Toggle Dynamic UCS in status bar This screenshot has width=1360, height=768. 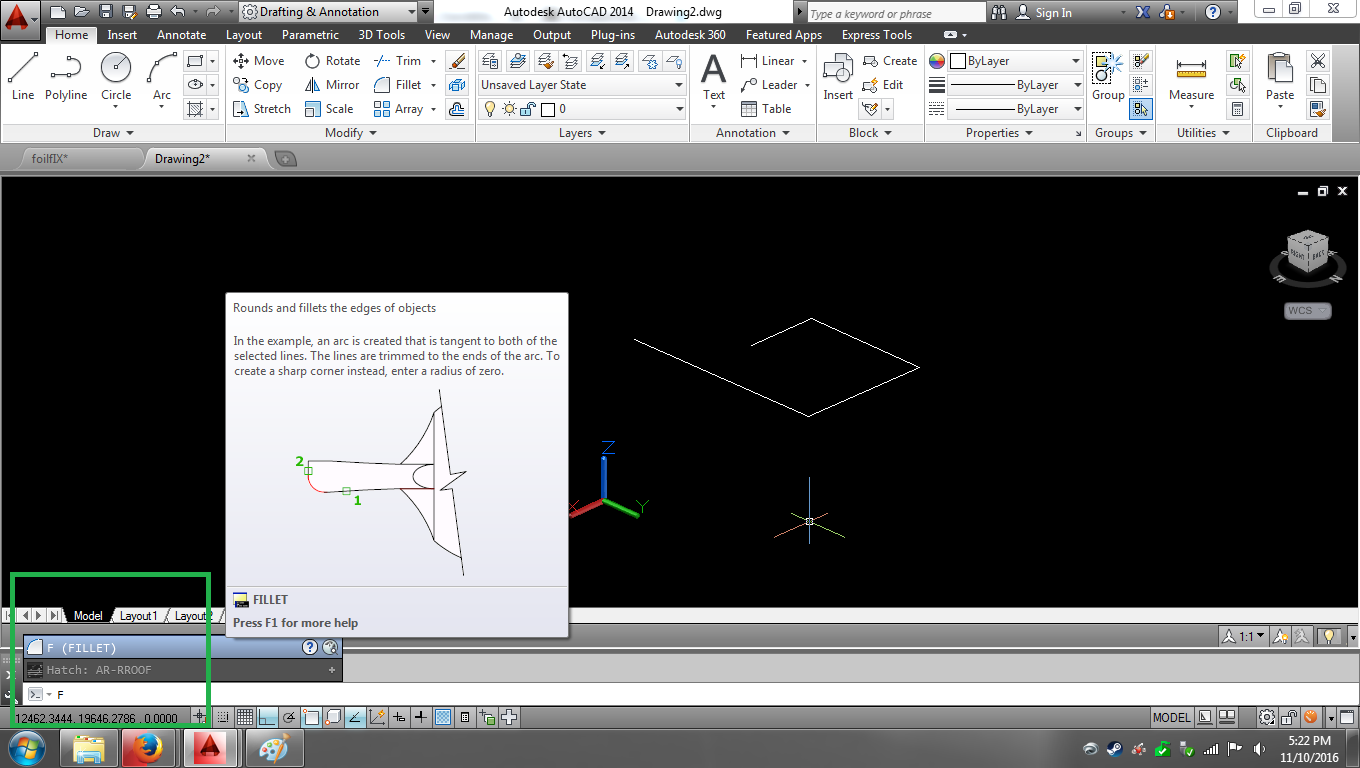(x=377, y=717)
